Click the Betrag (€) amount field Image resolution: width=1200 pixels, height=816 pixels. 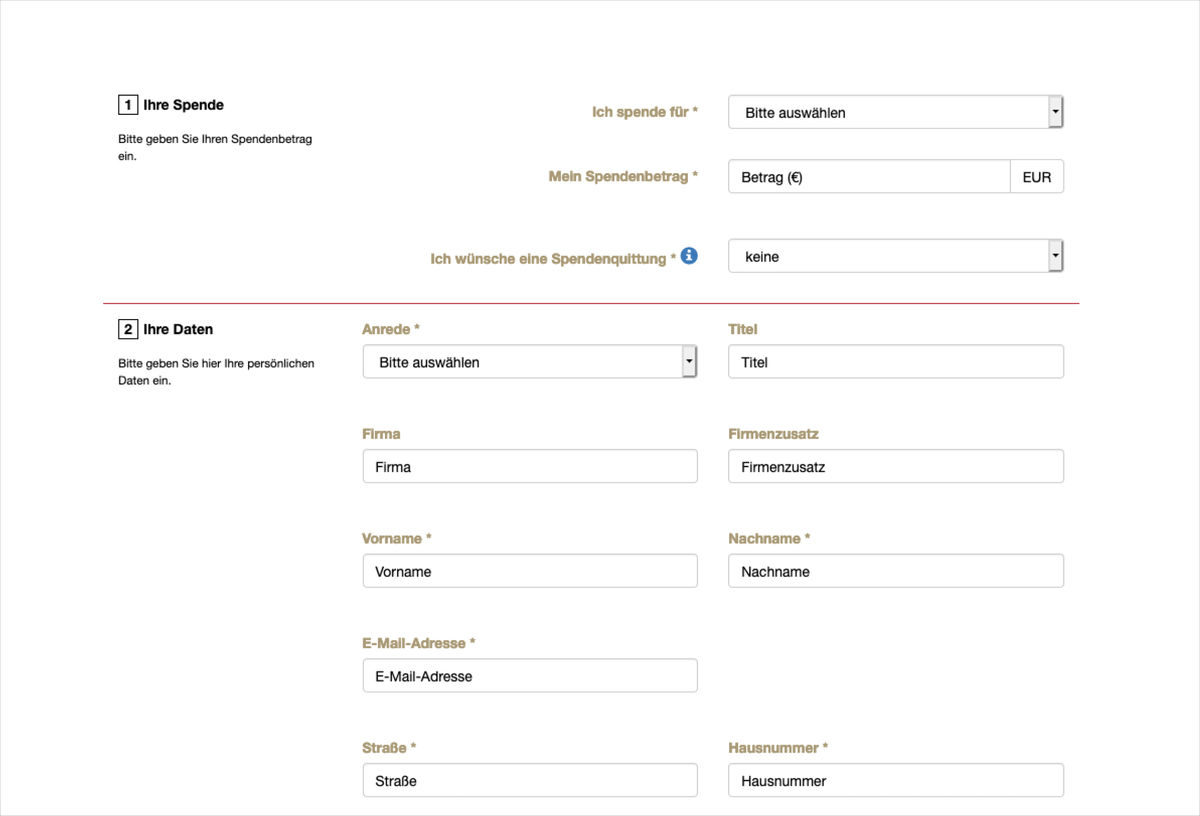pyautogui.click(x=869, y=177)
